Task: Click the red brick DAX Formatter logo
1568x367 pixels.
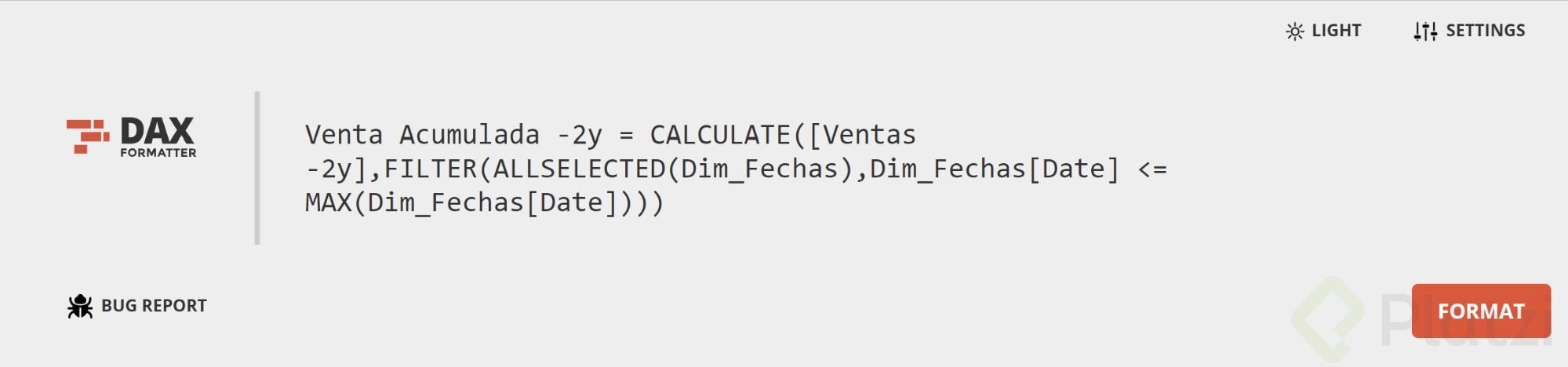Action: 88,136
